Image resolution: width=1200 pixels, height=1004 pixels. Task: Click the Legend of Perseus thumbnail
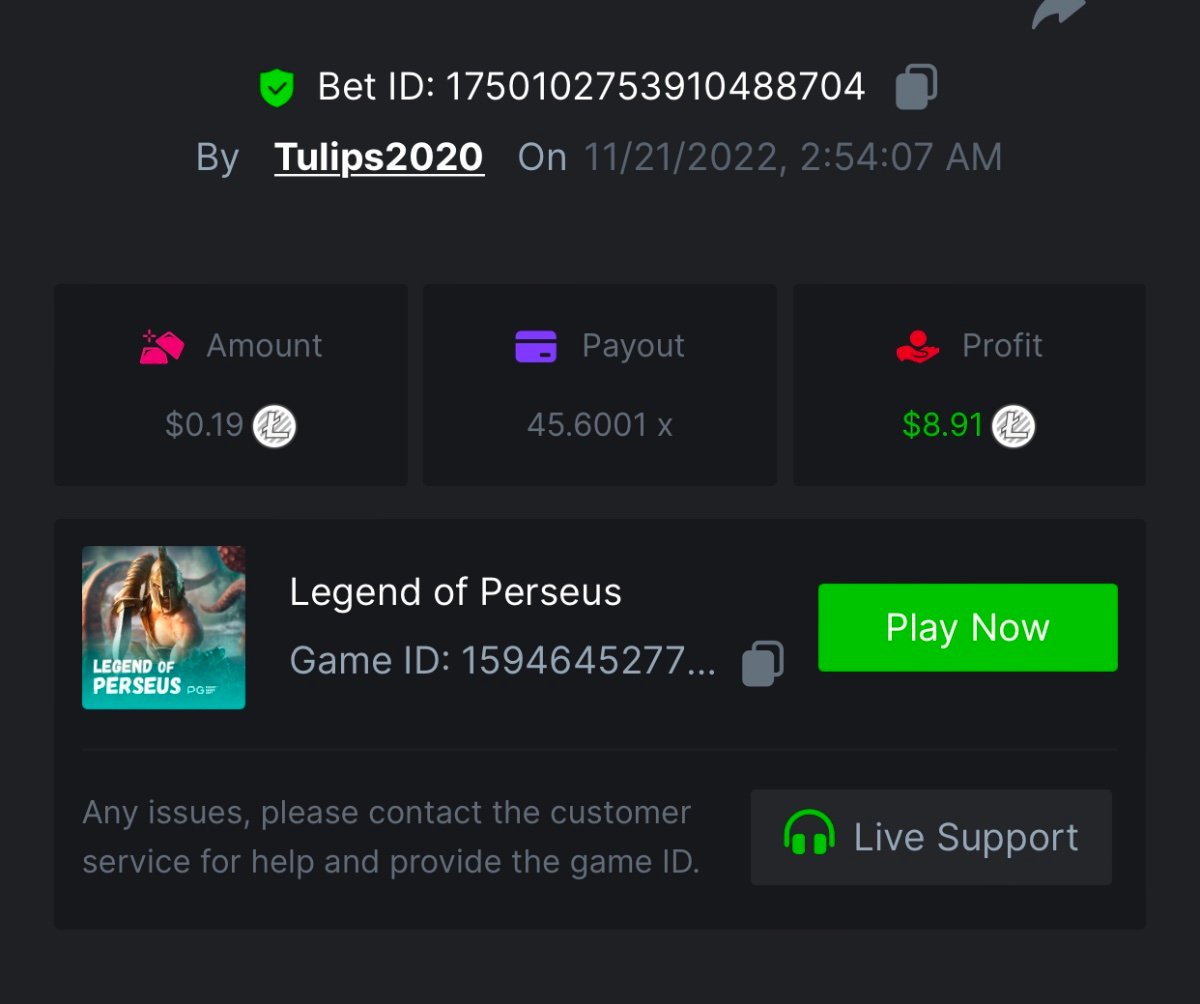[x=163, y=627]
